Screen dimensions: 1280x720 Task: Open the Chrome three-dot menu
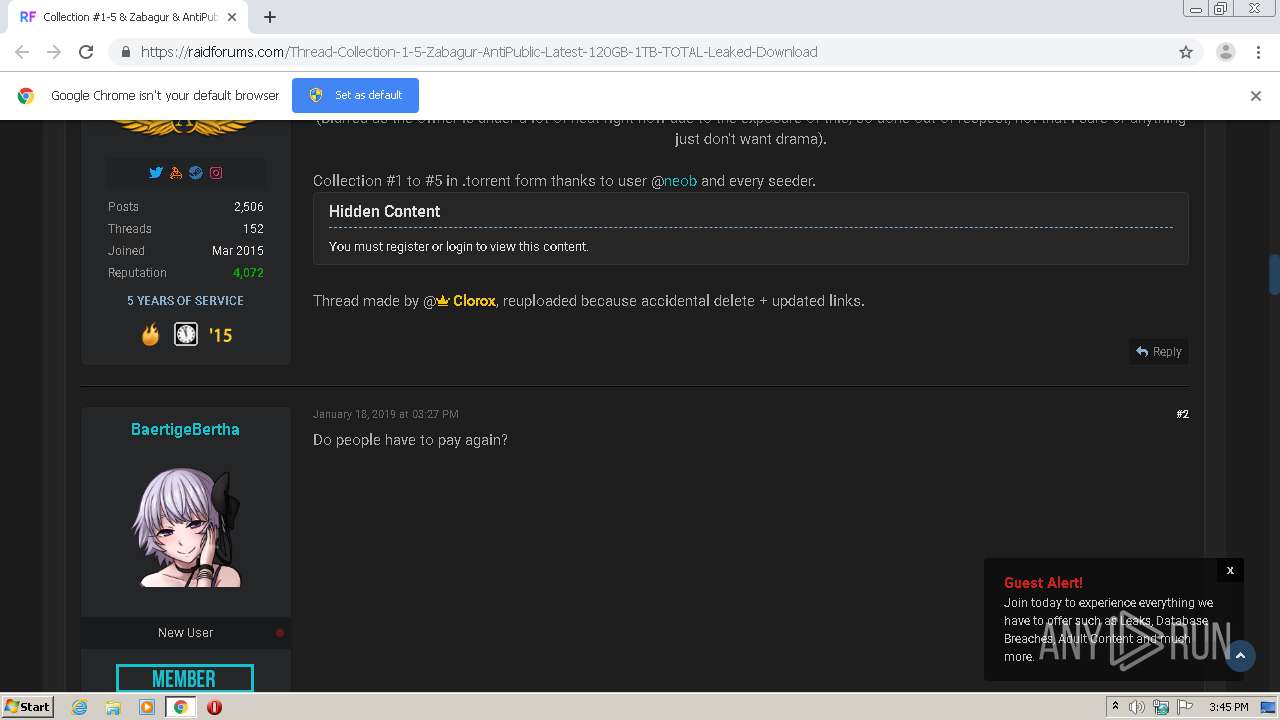pyautogui.click(x=1258, y=52)
